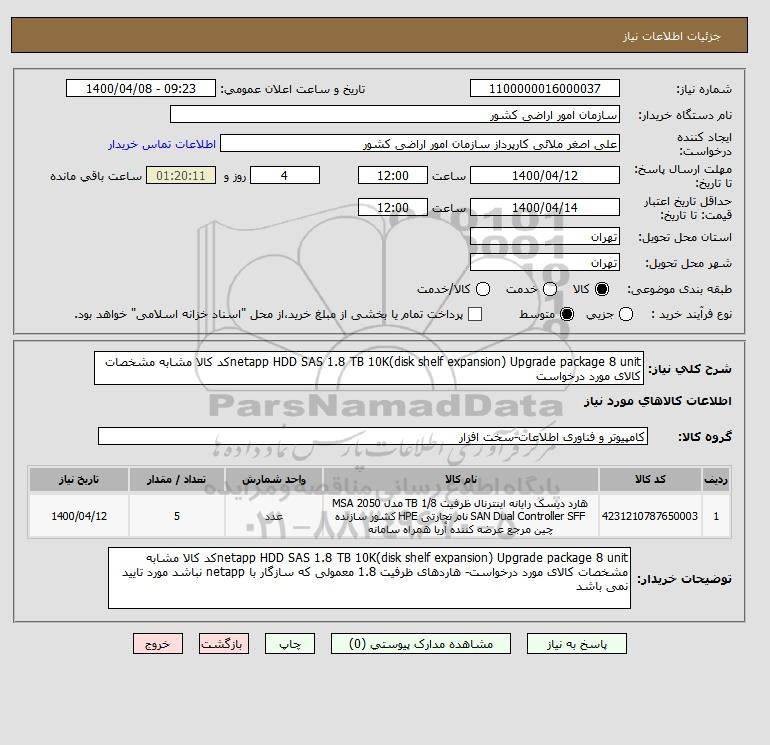Image resolution: width=770 pixels, height=745 pixels.
Task: Click the تعداد / مقدار column header
Action: 177,479
